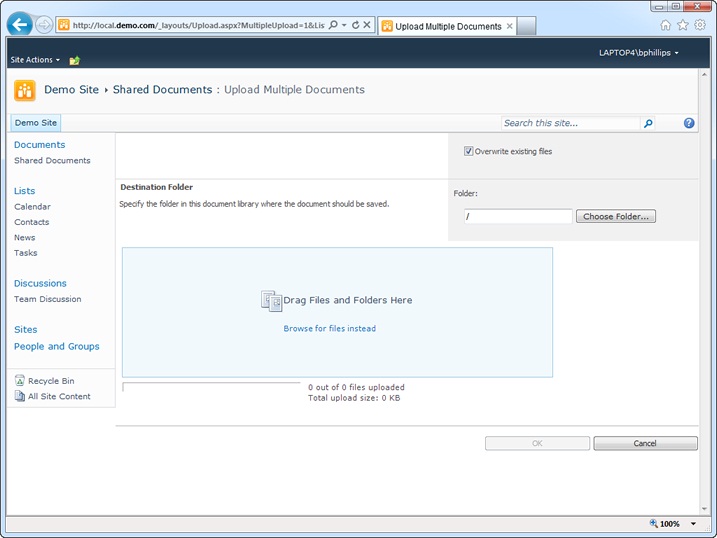Click the browser Back arrow button

19,24
